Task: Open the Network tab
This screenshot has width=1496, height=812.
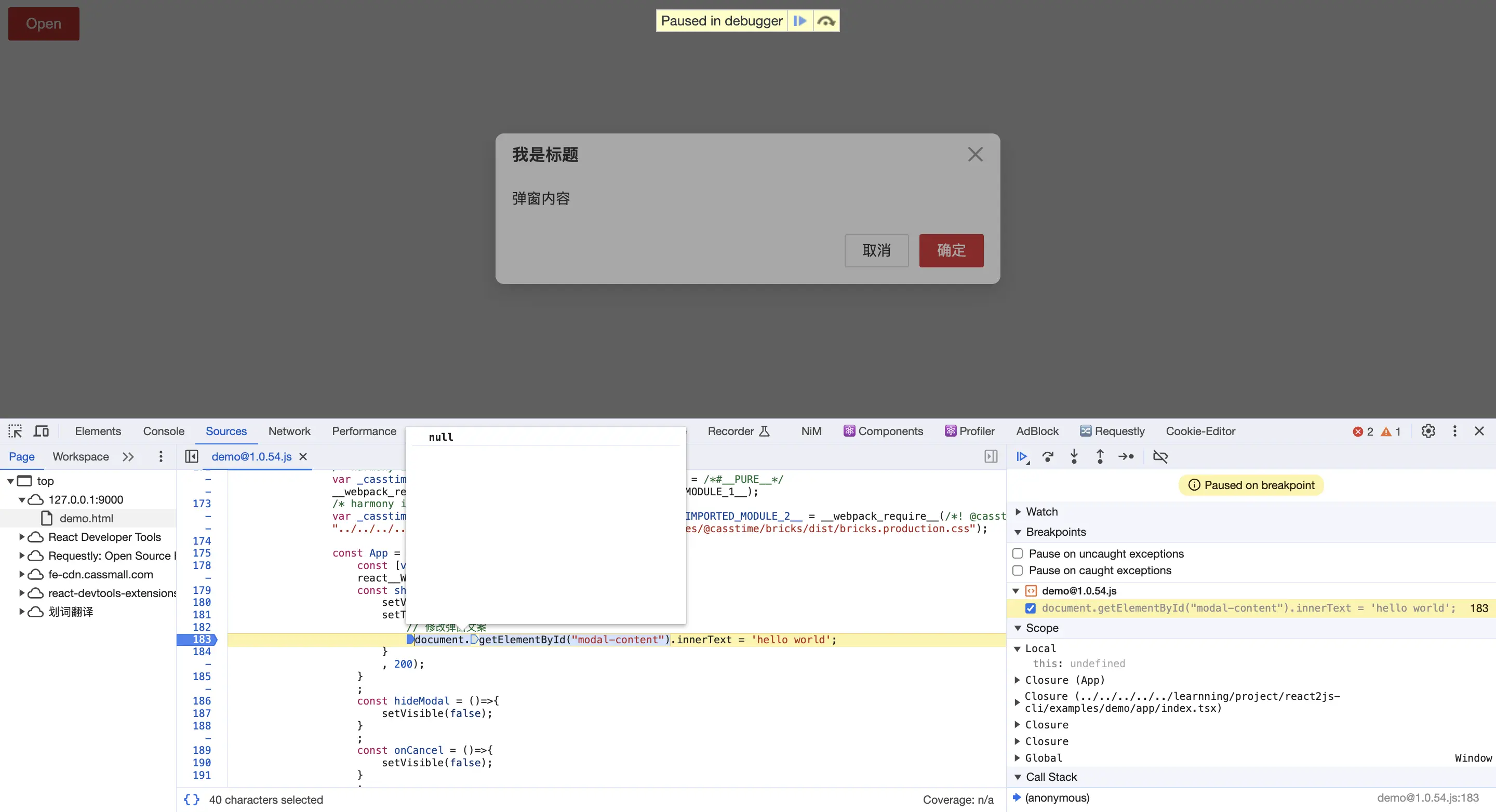Action: point(289,431)
